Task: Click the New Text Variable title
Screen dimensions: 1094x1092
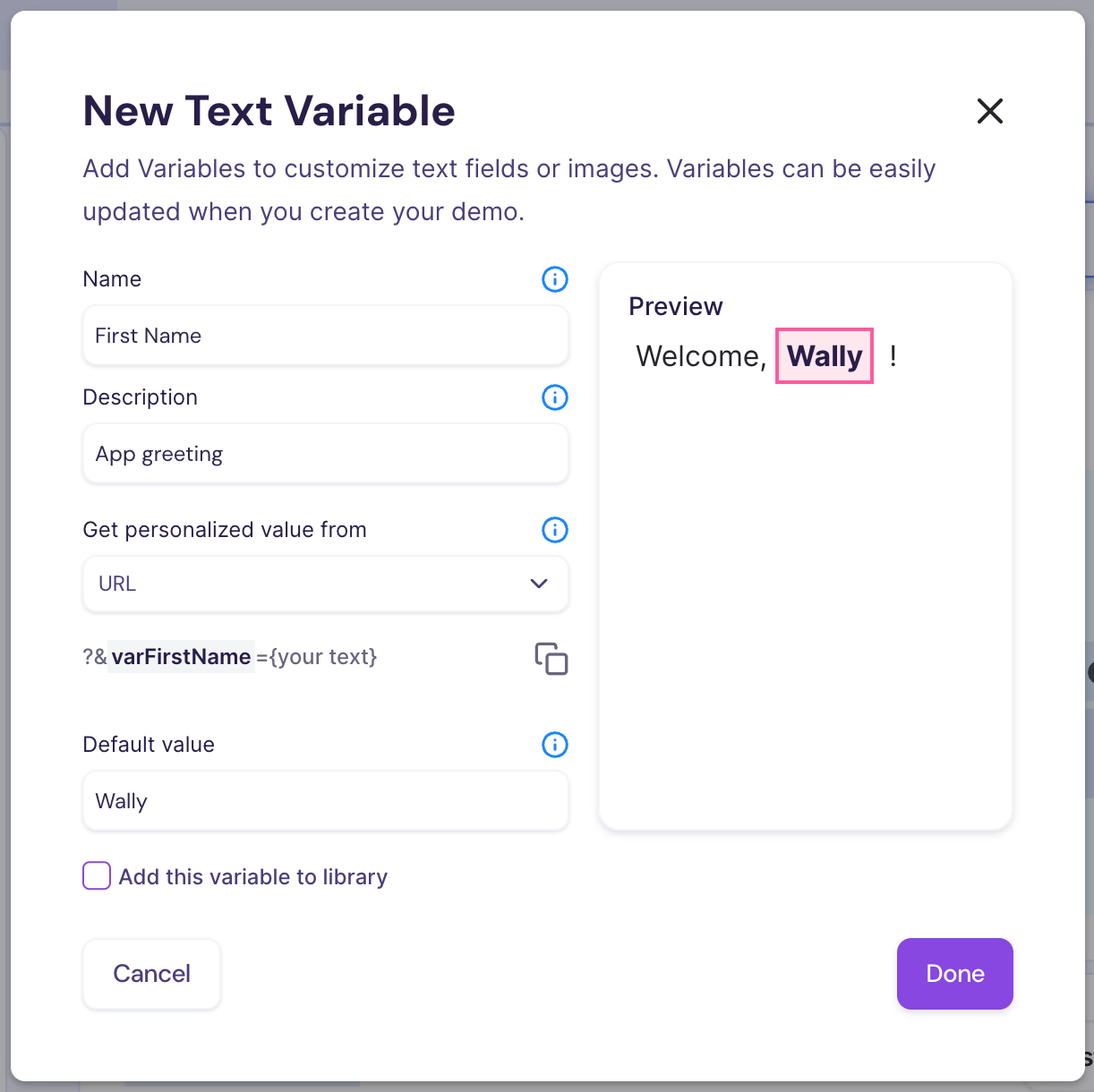Action: point(269,111)
